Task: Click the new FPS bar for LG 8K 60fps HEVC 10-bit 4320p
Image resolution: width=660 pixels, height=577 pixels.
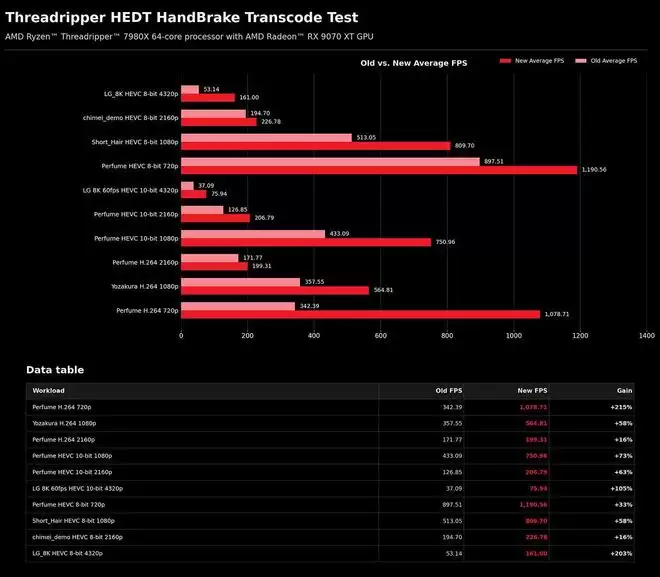Action: coord(194,194)
